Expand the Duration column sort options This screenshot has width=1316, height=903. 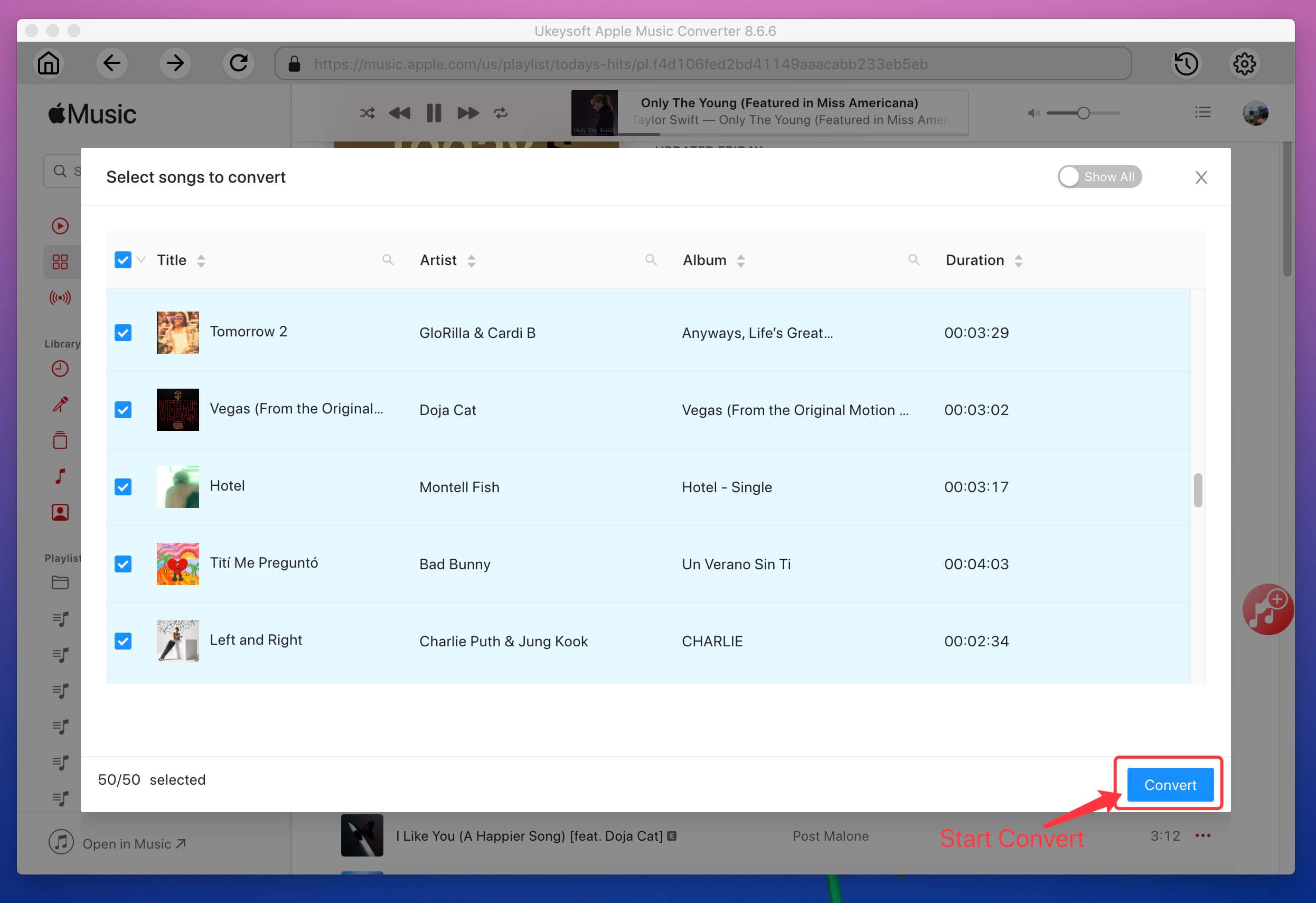(1018, 260)
